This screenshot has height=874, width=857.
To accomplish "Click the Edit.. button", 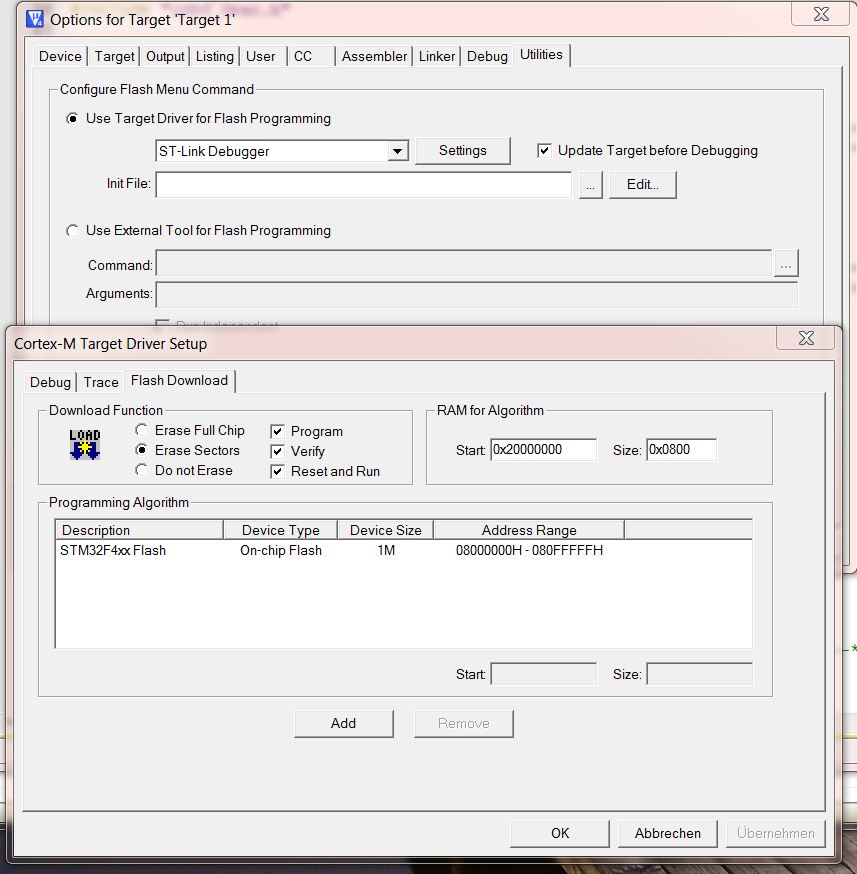I will pyautogui.click(x=642, y=184).
